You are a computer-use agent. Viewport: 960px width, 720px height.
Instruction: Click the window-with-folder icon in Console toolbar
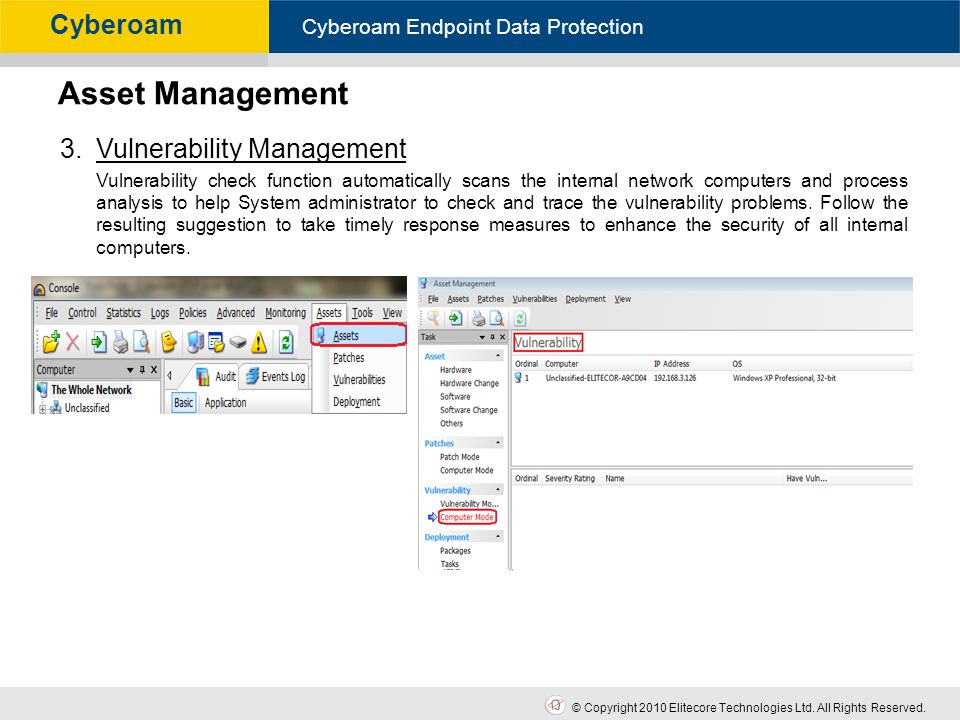216,342
